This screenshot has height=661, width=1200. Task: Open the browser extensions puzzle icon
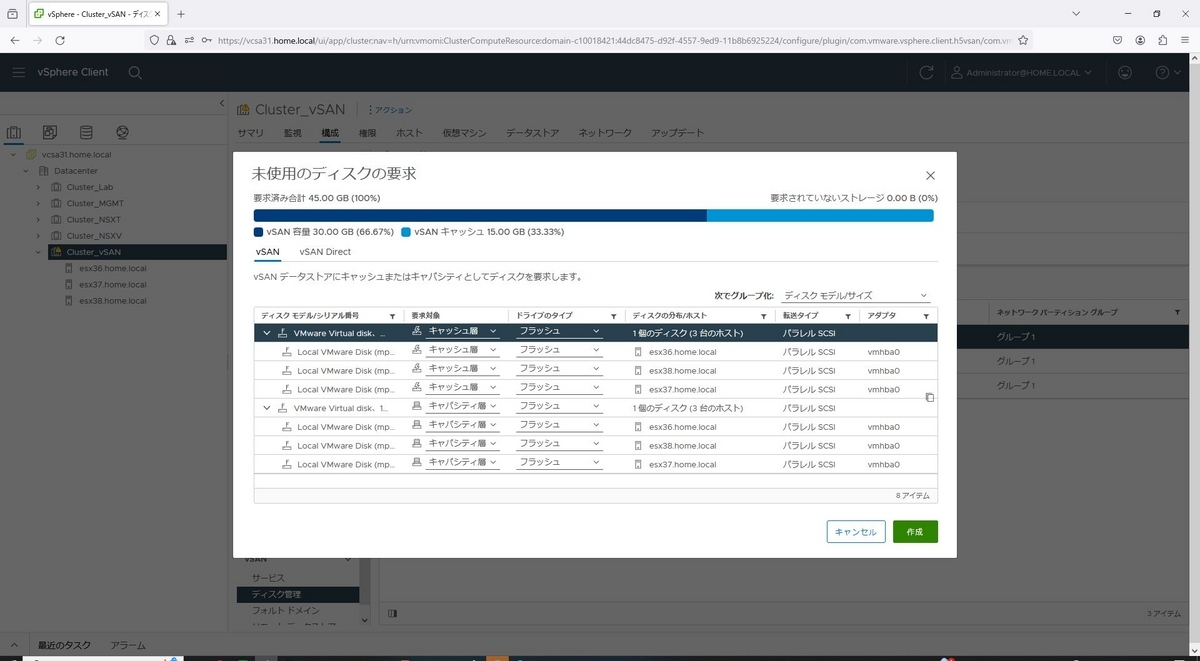coord(1163,40)
